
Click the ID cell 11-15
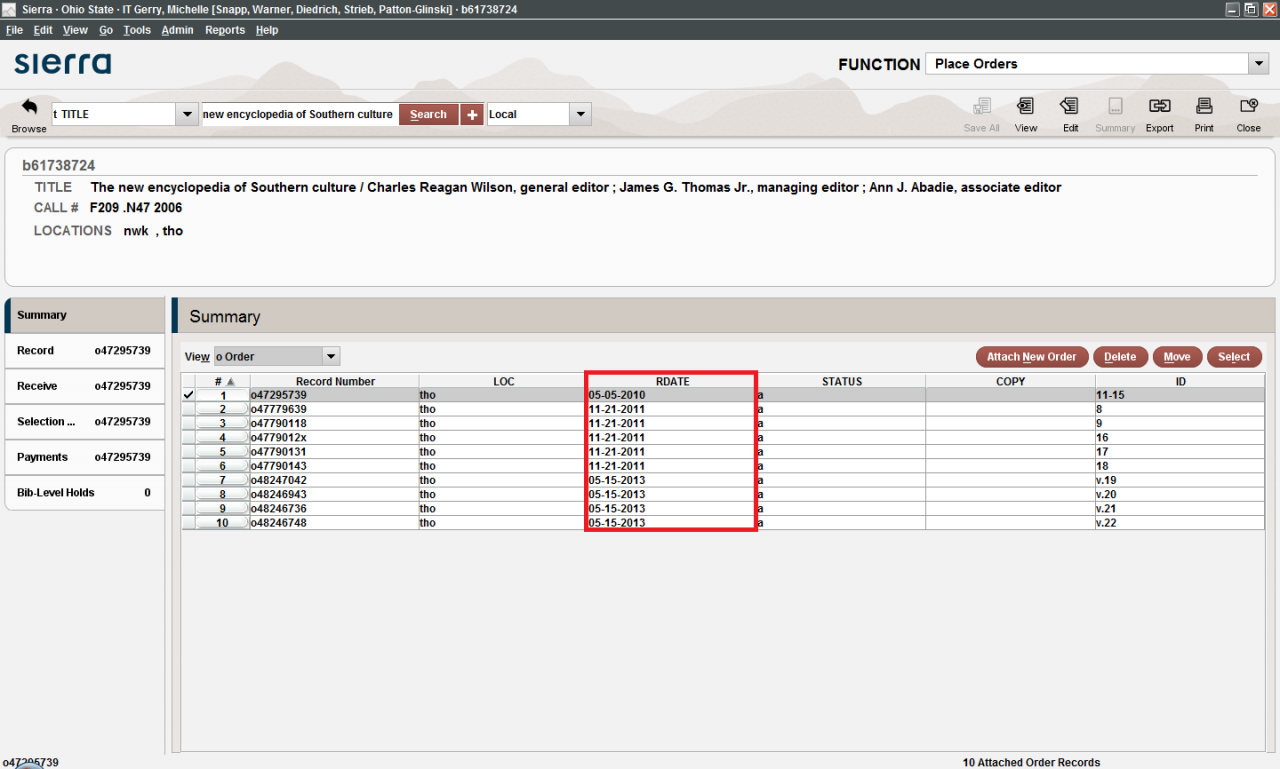pos(1180,395)
